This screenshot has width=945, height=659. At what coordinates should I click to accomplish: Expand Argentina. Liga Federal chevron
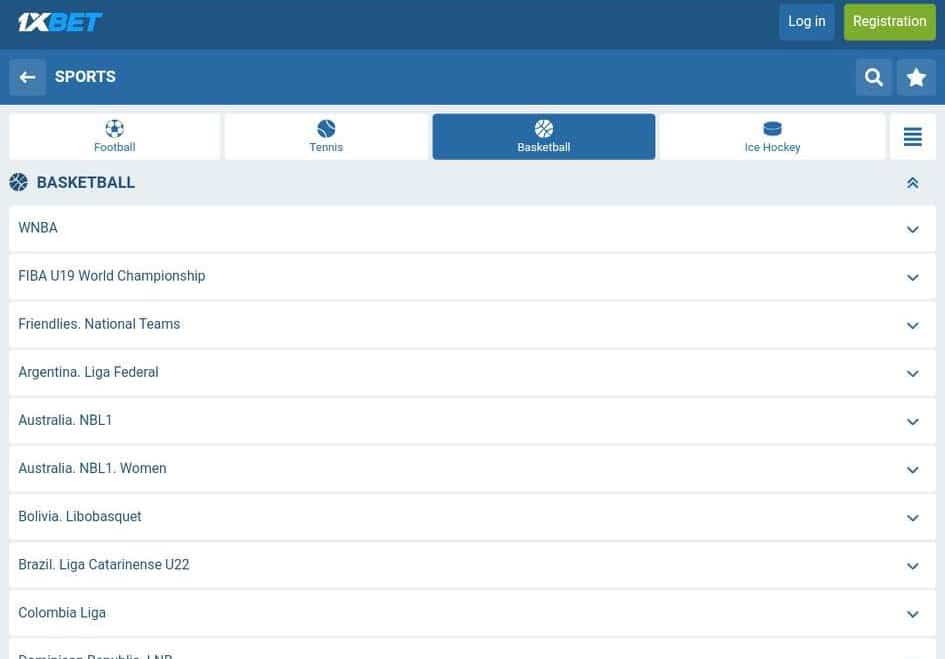(912, 373)
